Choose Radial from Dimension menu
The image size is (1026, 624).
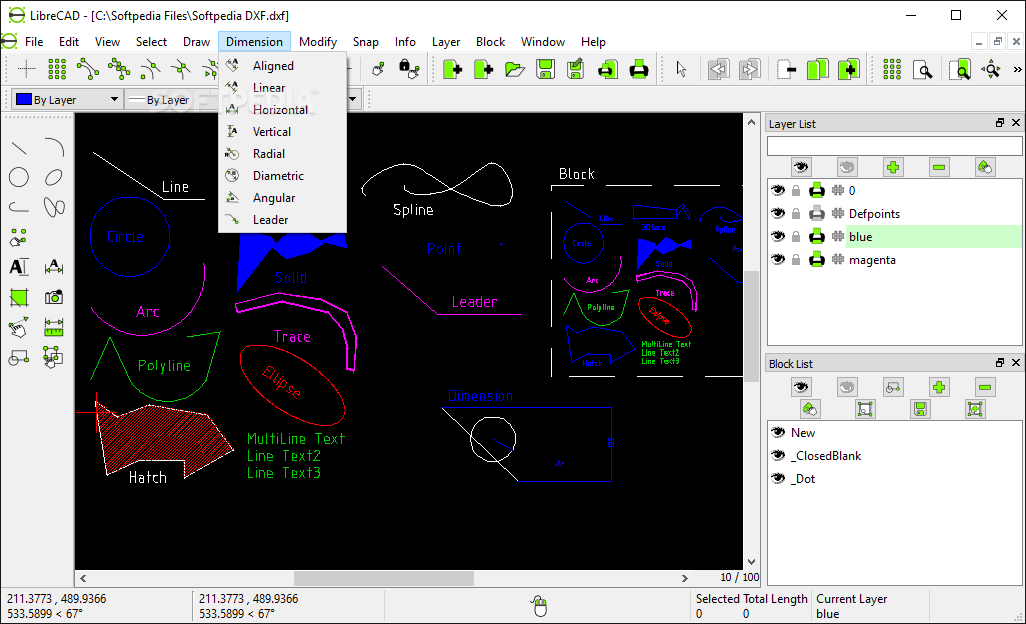point(282,154)
